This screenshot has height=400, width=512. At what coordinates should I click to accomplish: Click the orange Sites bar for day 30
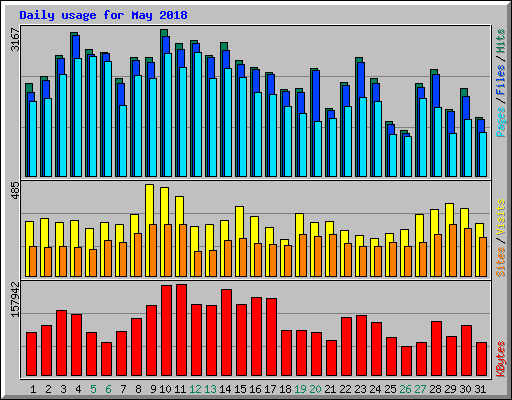pyautogui.click(x=468, y=252)
